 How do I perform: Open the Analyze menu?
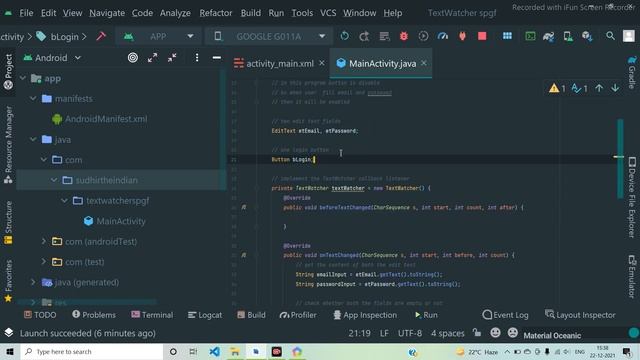175,13
